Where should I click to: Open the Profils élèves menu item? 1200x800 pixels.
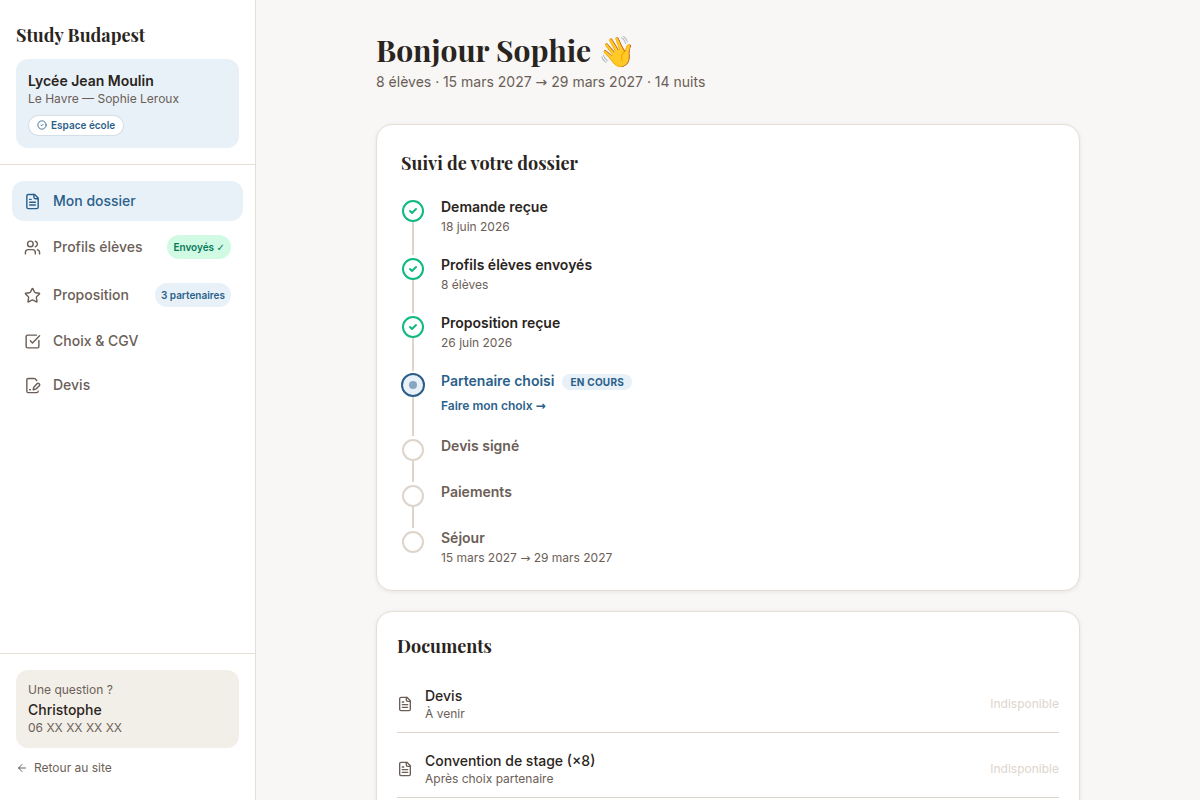tap(127, 247)
